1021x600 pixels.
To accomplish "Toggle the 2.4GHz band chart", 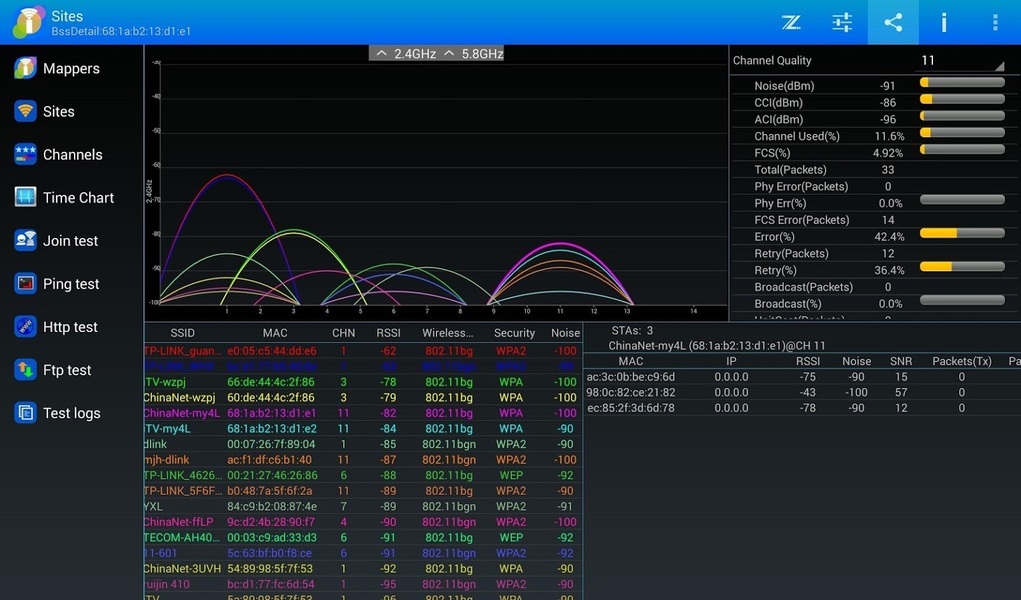I will click(406, 53).
